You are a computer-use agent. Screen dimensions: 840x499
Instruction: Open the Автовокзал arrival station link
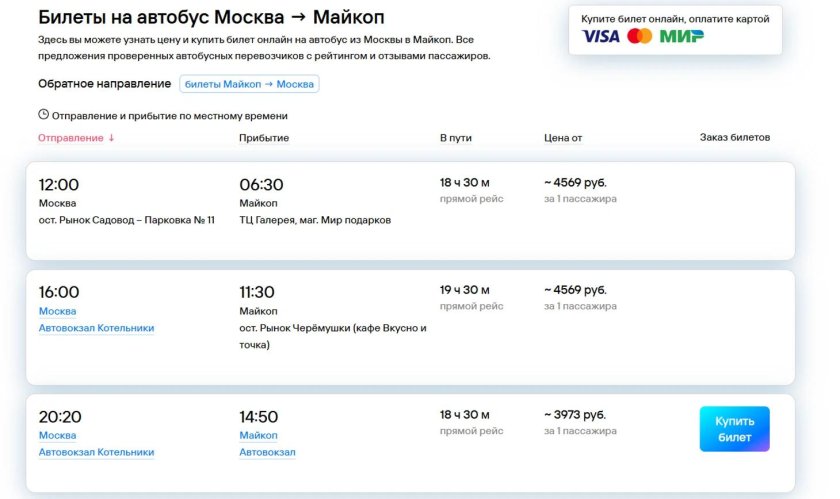click(x=267, y=452)
